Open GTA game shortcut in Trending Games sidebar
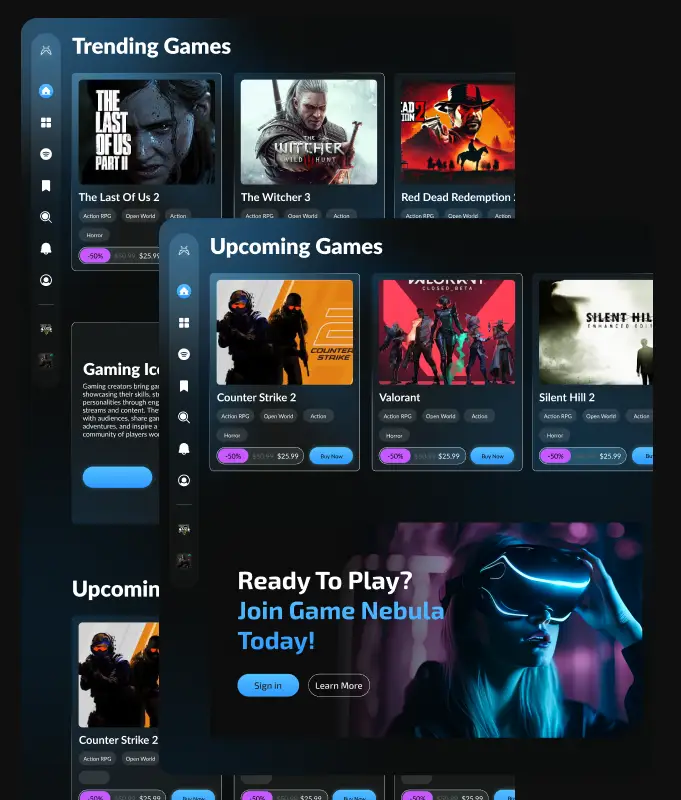Viewport: 681px width, 800px height. pos(46,328)
